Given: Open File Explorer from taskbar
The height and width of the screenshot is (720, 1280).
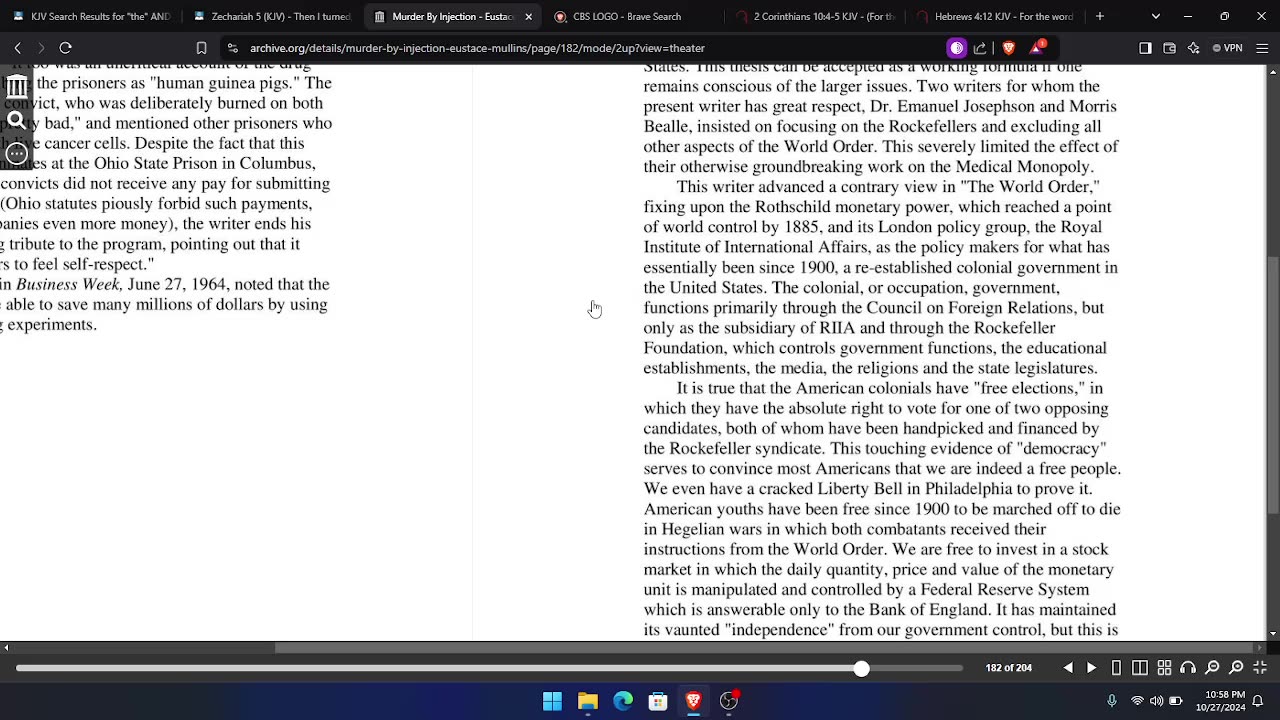Looking at the screenshot, I should click(x=587, y=701).
